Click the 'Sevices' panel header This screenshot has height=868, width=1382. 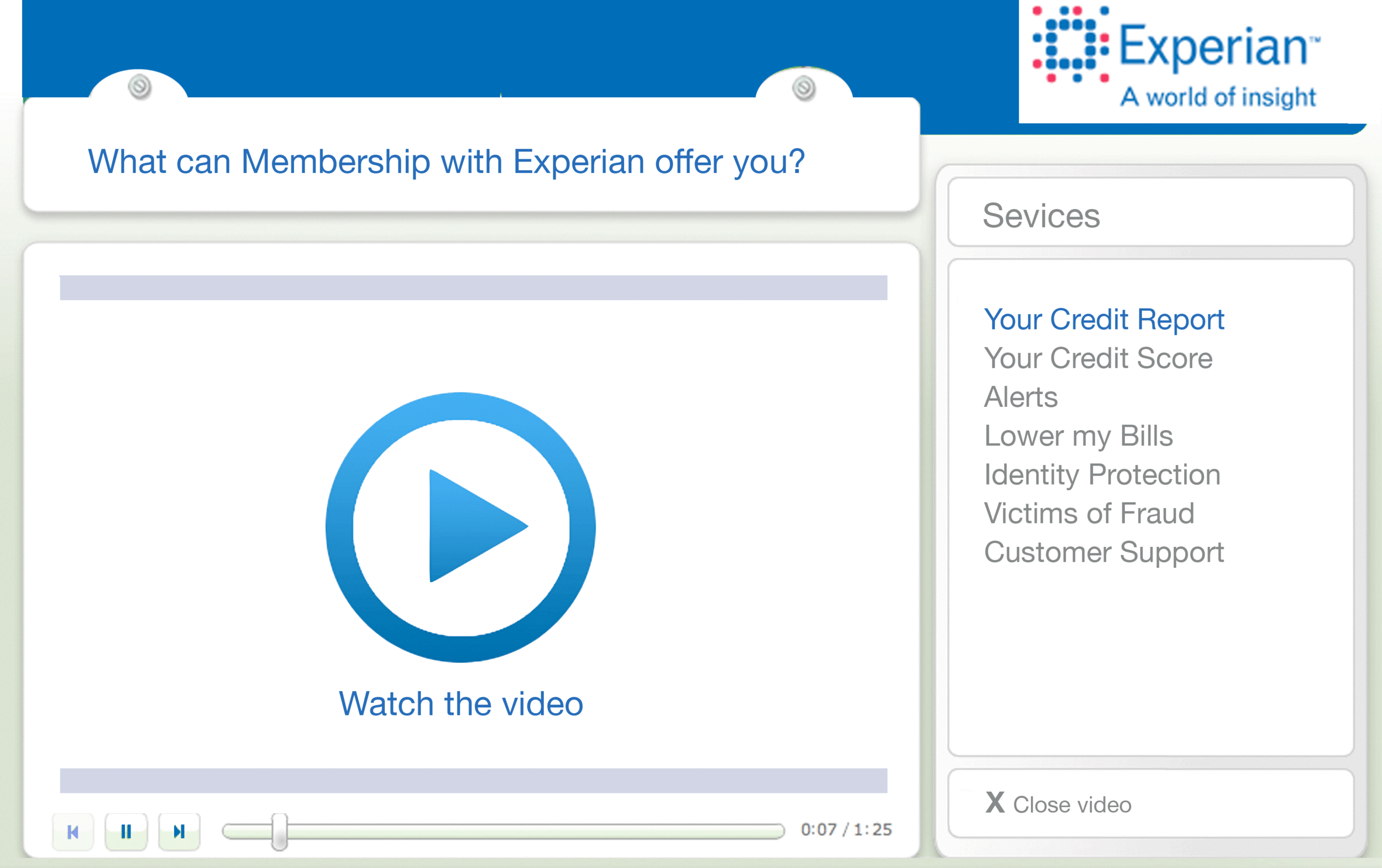click(x=1151, y=212)
